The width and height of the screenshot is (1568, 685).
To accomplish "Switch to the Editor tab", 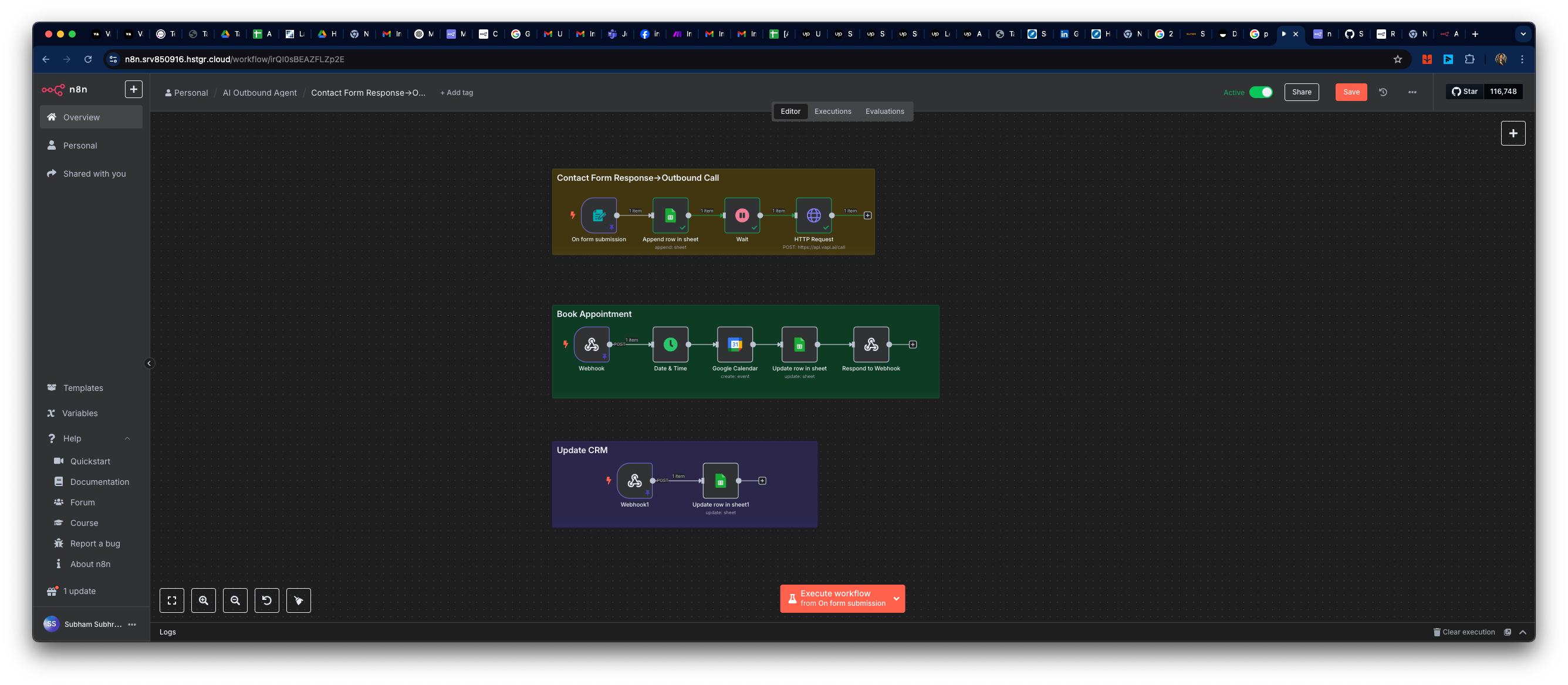I will [x=790, y=112].
